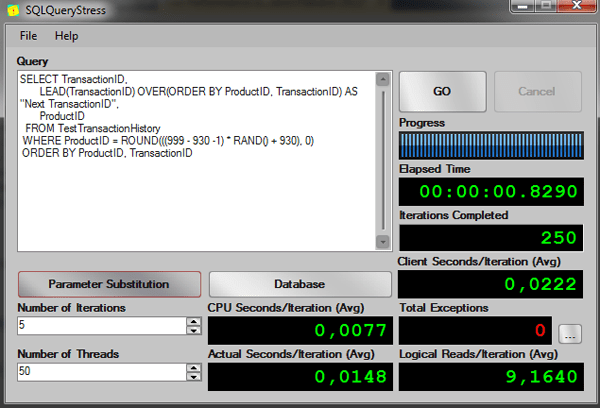Click the exceptions details ellipsis button
The image size is (600, 408).
570,334
